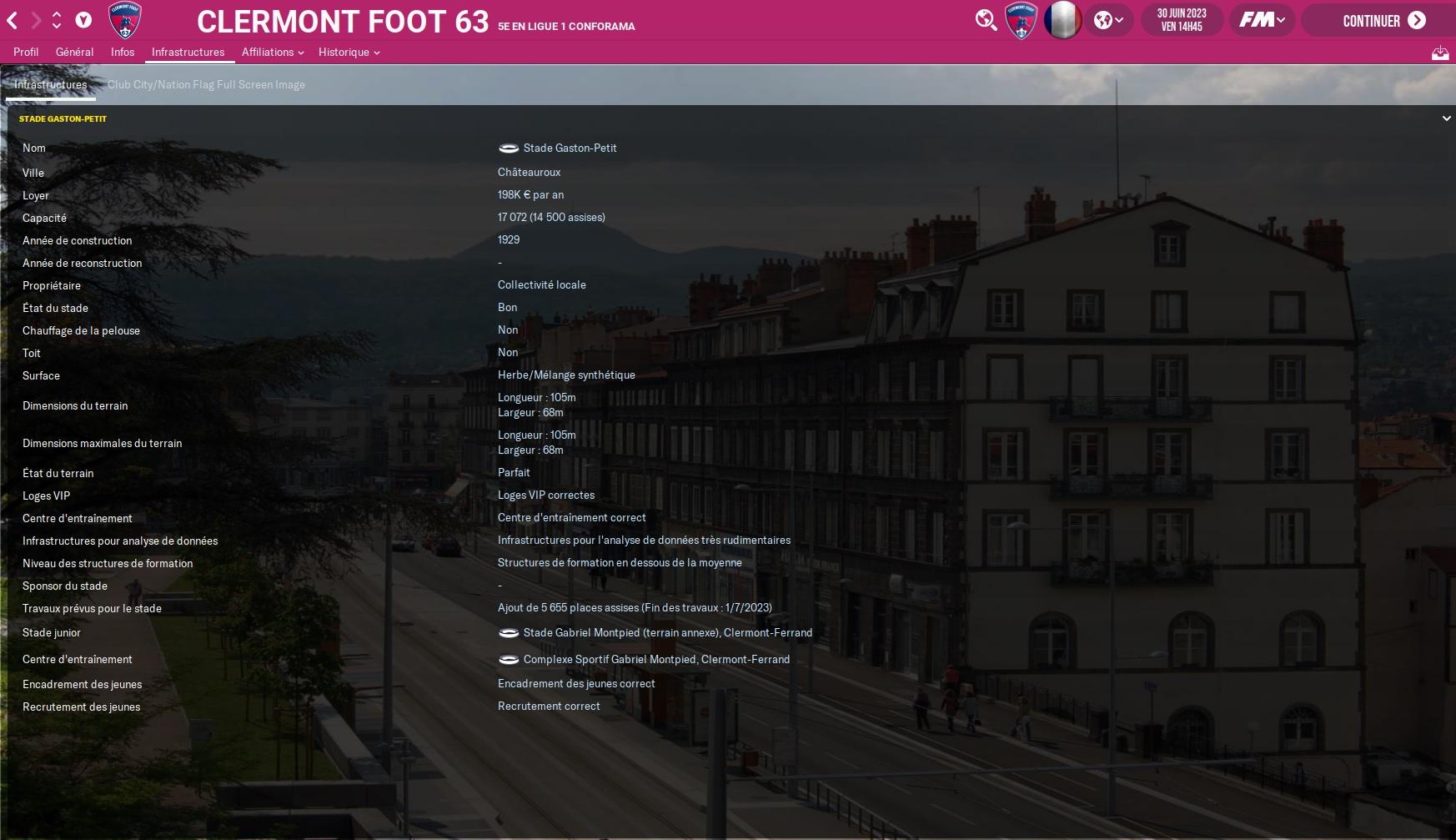
Task: Click stadium icon beside Stade Gabriel Montpied
Action: click(509, 633)
